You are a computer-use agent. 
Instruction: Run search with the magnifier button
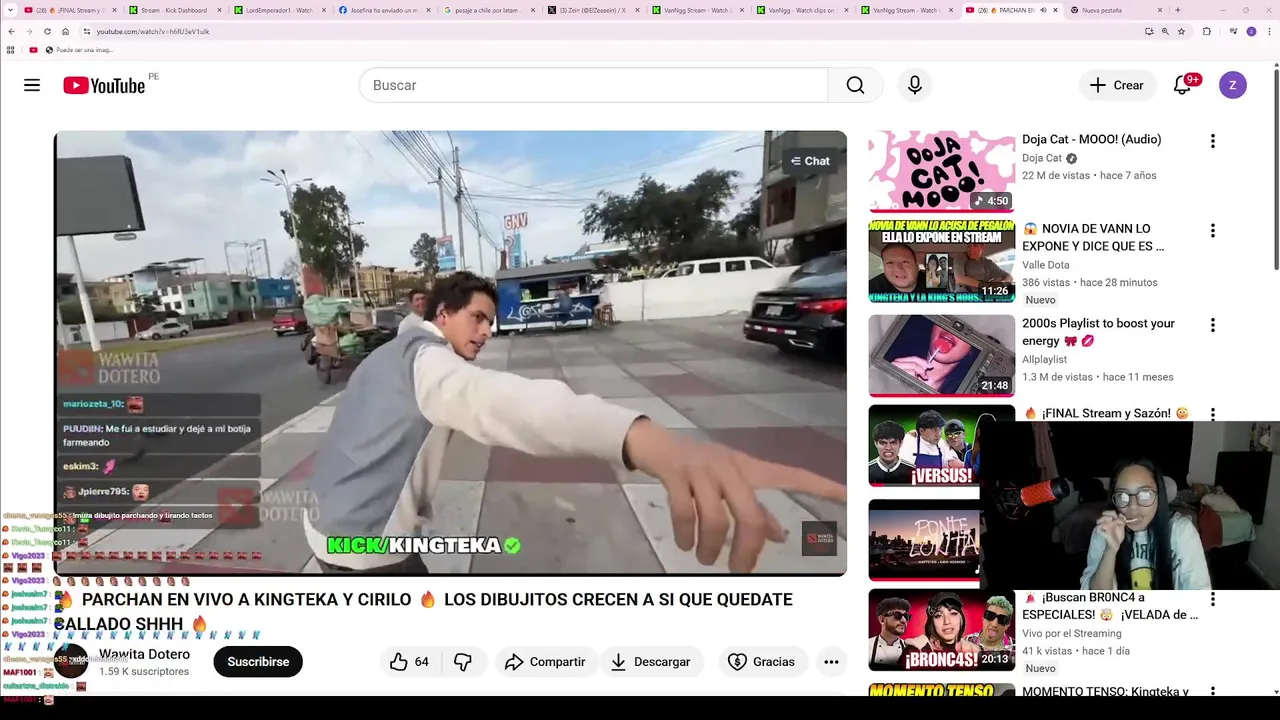(855, 85)
